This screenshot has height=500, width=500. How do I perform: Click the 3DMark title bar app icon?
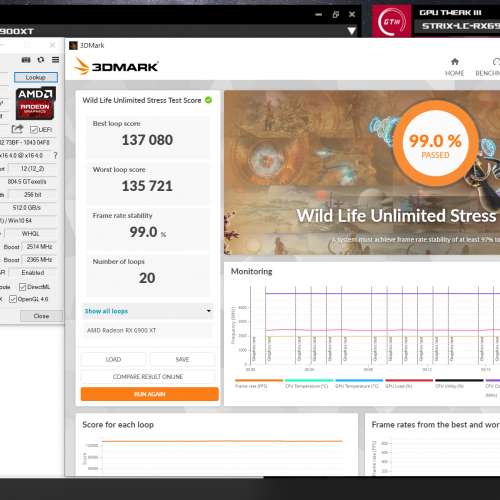[73, 45]
